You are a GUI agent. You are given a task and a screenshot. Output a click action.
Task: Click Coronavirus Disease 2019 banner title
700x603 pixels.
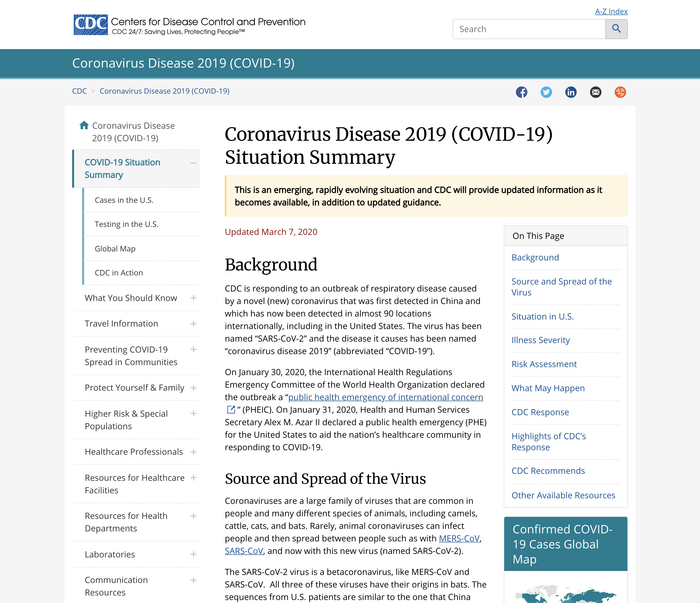point(183,63)
